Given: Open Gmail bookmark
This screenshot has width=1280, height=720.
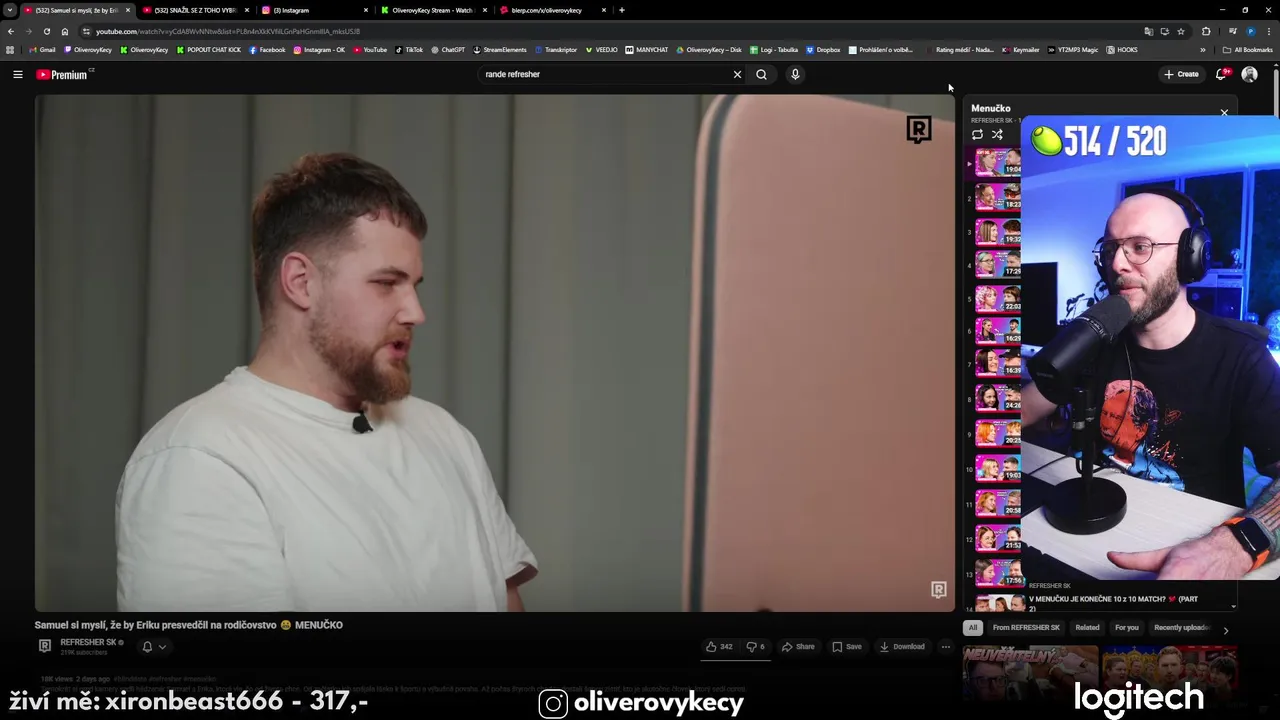Looking at the screenshot, I should pyautogui.click(x=43, y=49).
